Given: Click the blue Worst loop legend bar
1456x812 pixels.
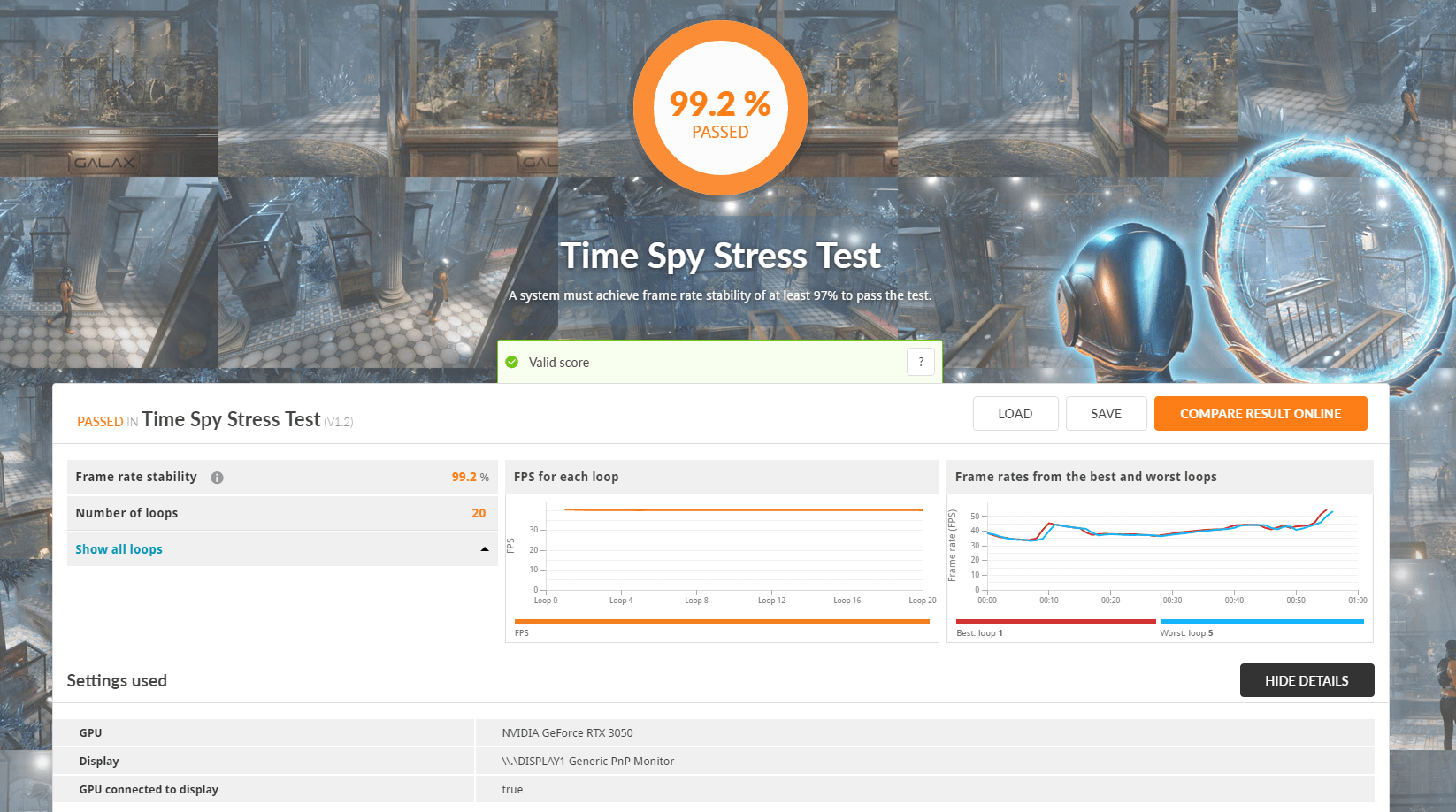Looking at the screenshot, I should (1261, 622).
